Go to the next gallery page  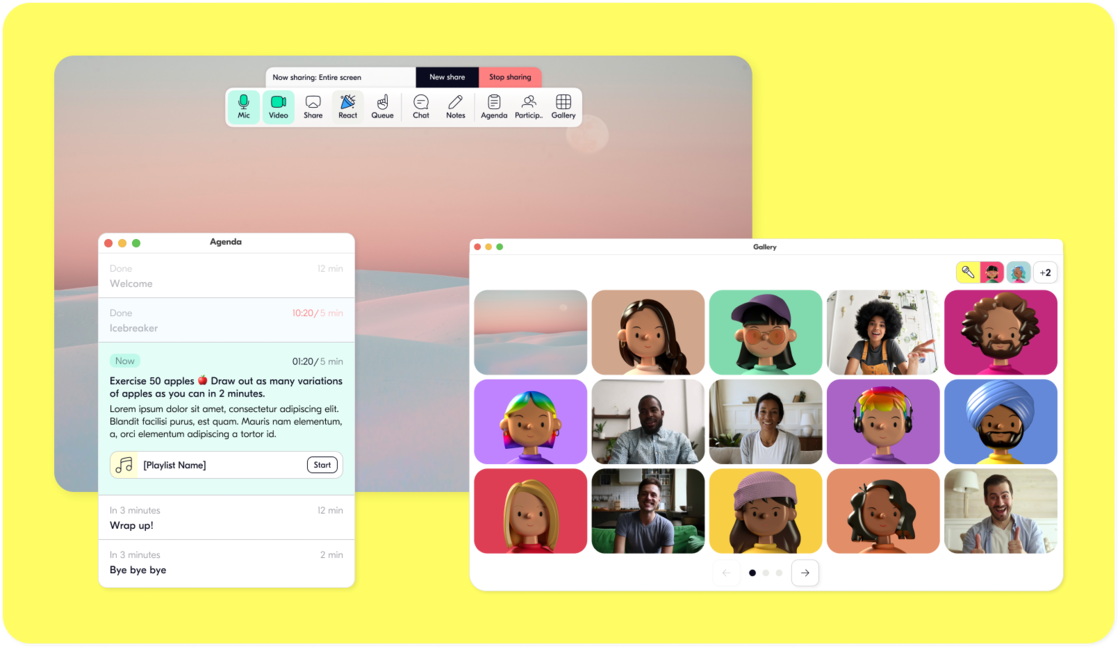805,573
